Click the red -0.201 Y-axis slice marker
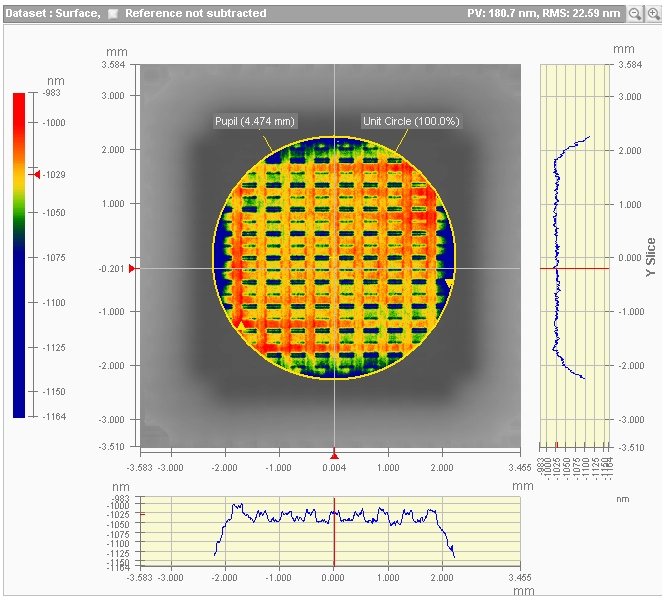 pyautogui.click(x=131, y=268)
